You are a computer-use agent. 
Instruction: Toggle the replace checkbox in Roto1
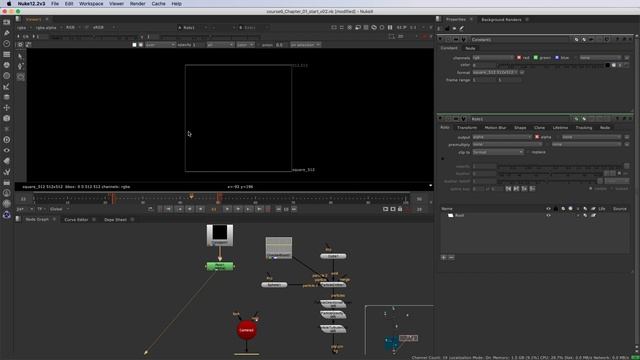click(x=528, y=152)
